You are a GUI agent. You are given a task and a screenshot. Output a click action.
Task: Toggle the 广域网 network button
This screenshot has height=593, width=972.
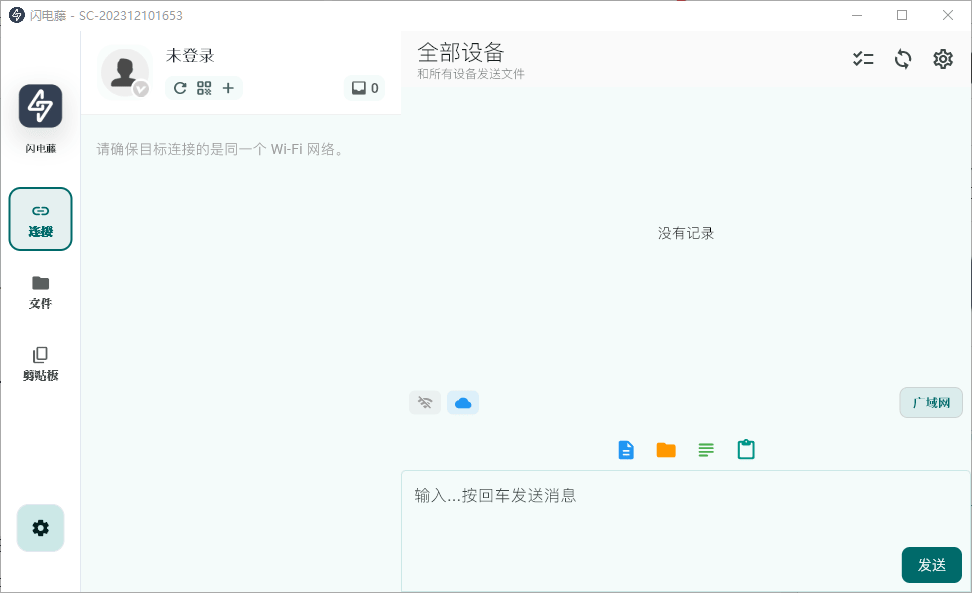(931, 402)
